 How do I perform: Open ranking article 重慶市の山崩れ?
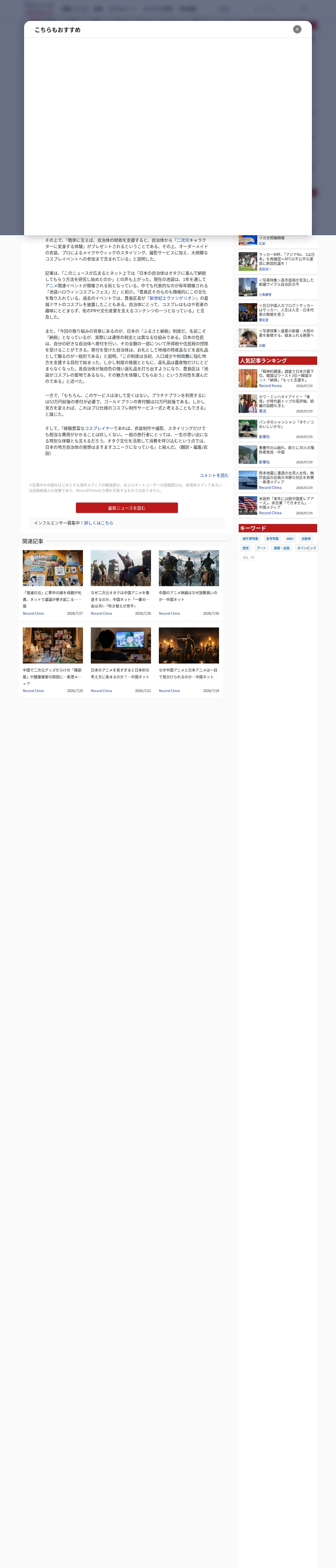click(287, 450)
